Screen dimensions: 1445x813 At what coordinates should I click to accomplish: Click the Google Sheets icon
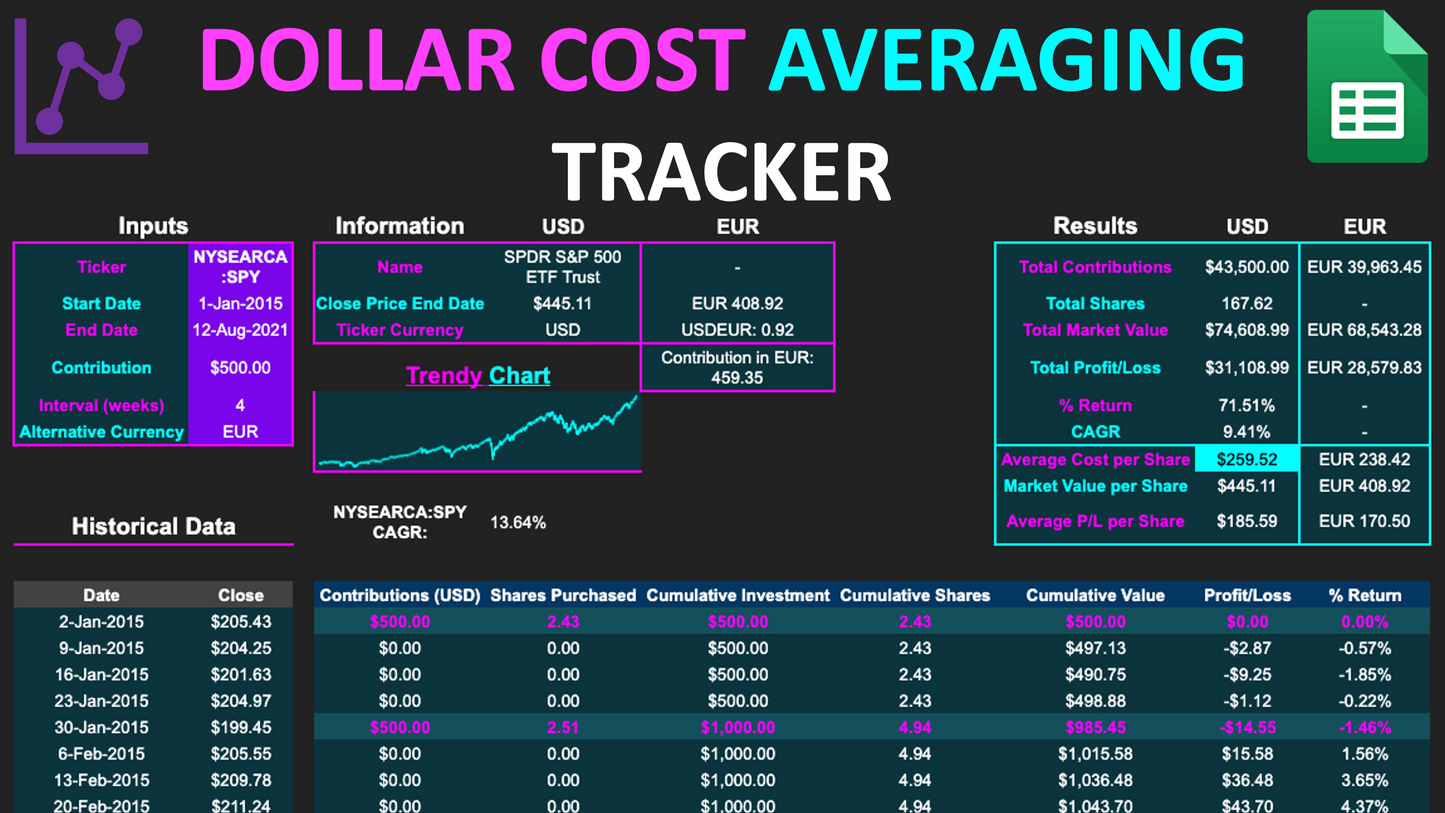click(1366, 84)
